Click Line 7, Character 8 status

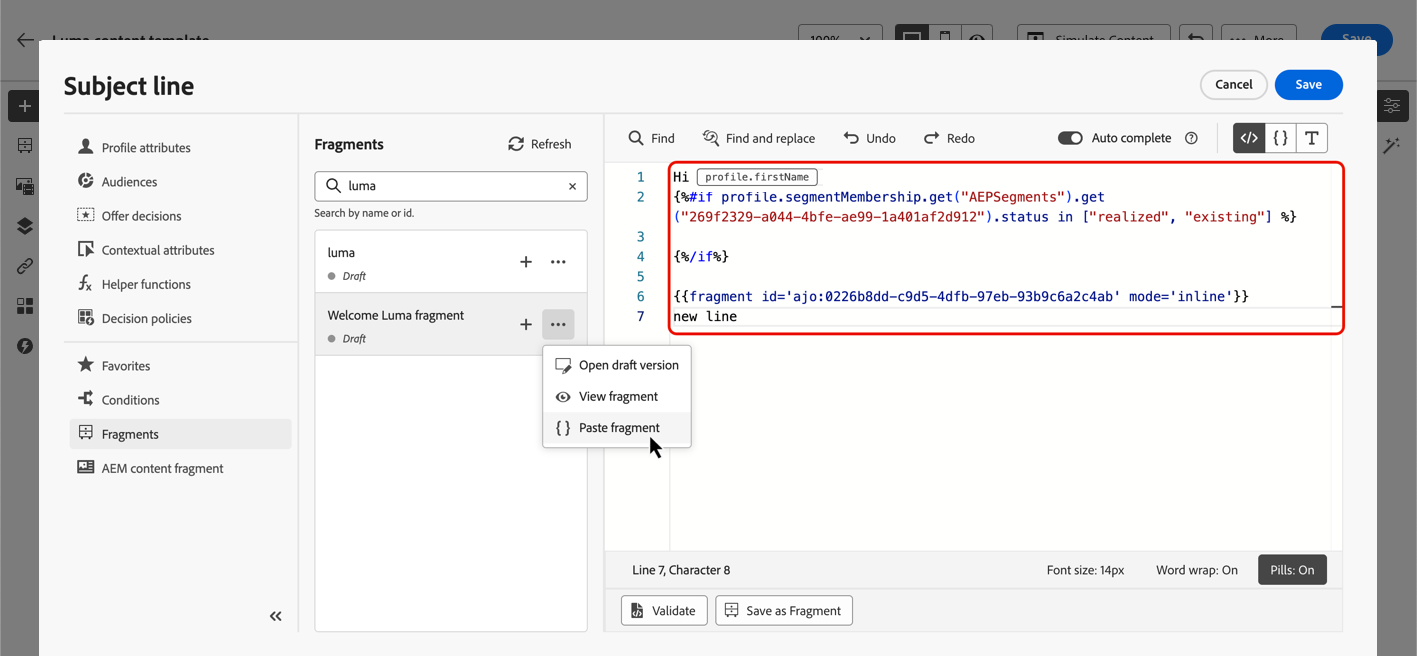click(x=681, y=570)
